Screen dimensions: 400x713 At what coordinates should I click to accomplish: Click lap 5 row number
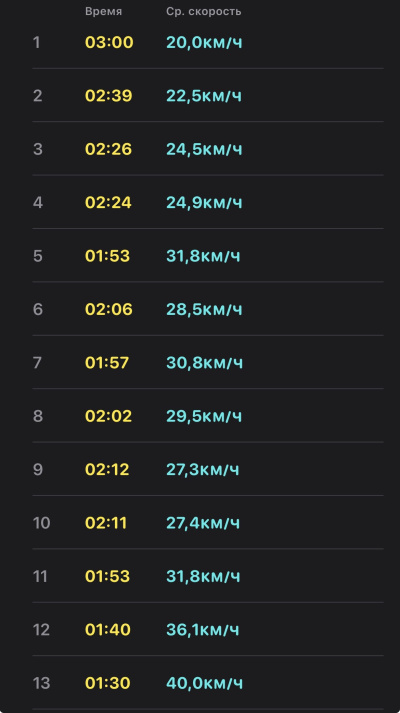coord(38,256)
